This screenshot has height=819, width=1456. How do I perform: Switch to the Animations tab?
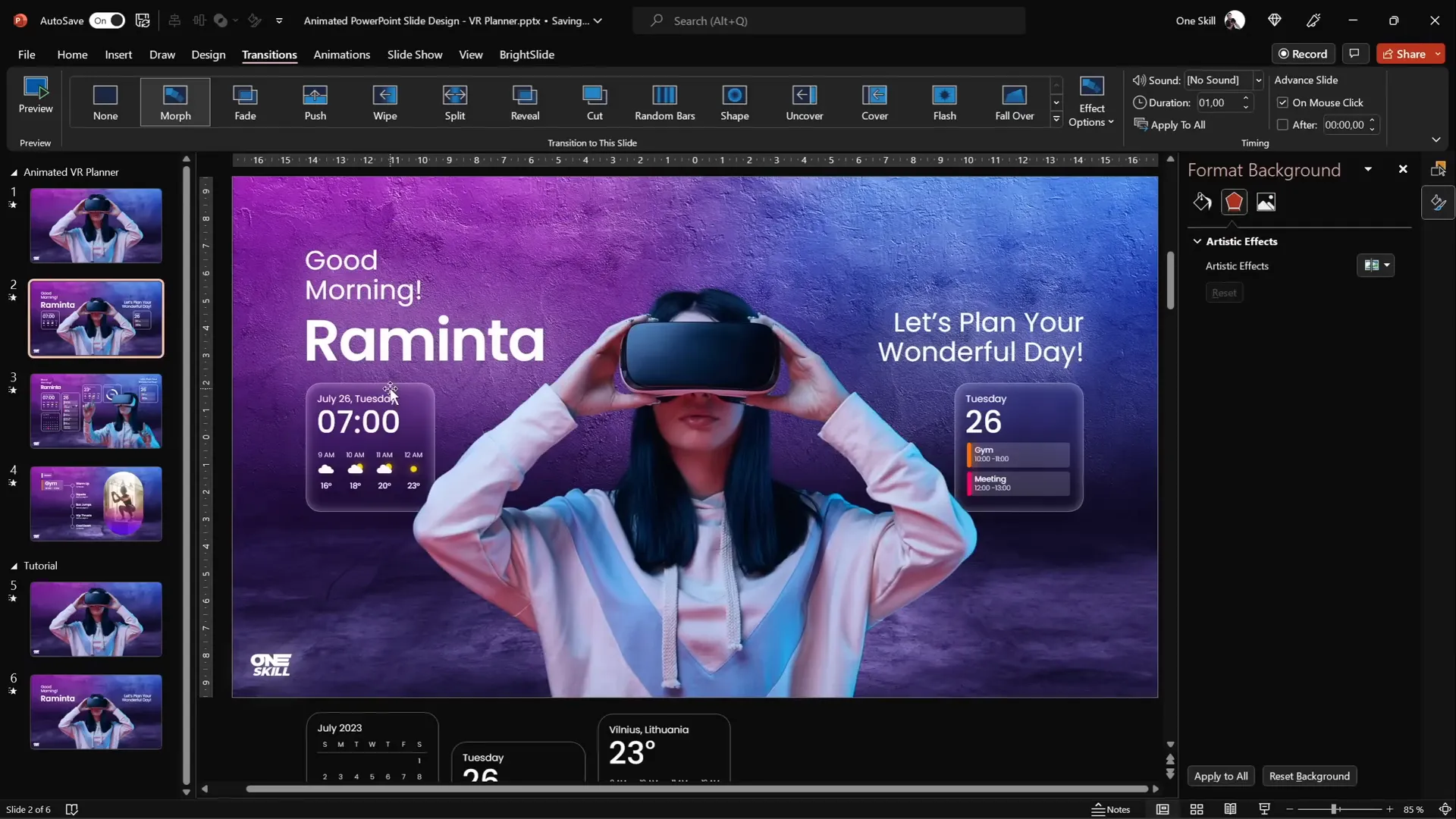342,55
